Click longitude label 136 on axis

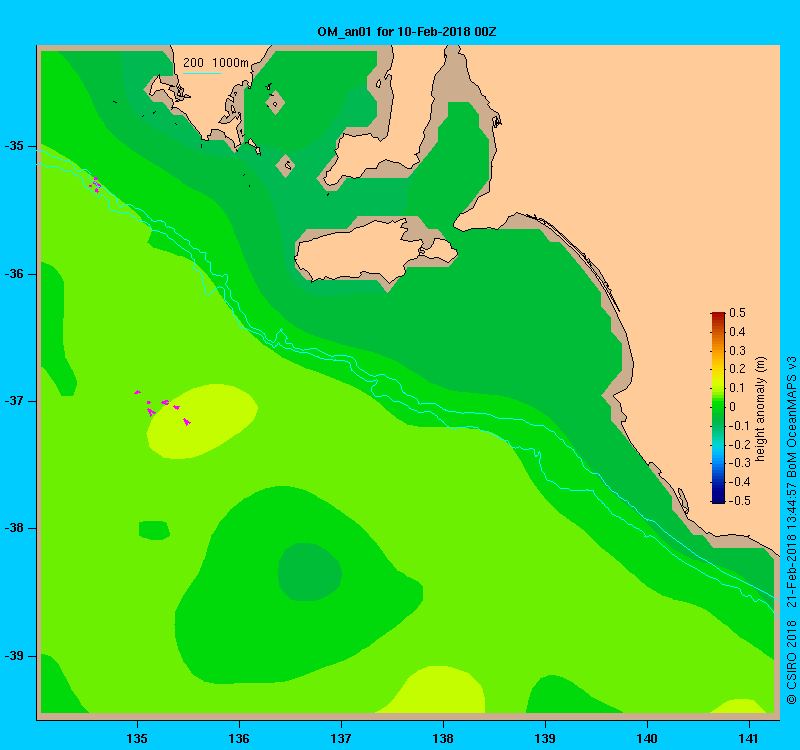click(x=239, y=738)
